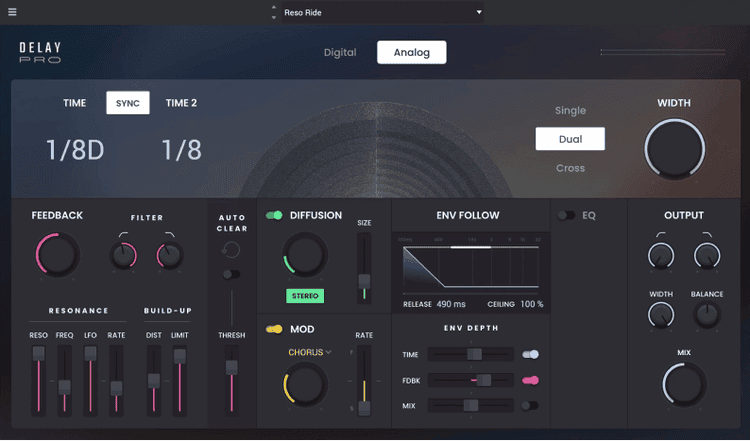Switch to the Digital tab
Viewport: 750px width, 441px height.
[340, 53]
